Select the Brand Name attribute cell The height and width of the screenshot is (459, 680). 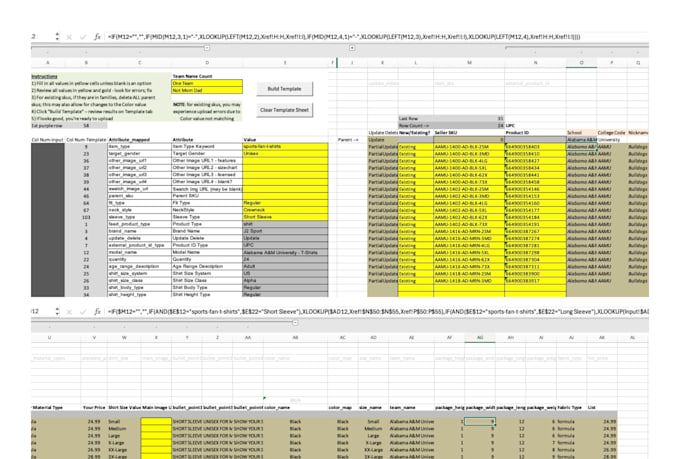[x=207, y=231]
